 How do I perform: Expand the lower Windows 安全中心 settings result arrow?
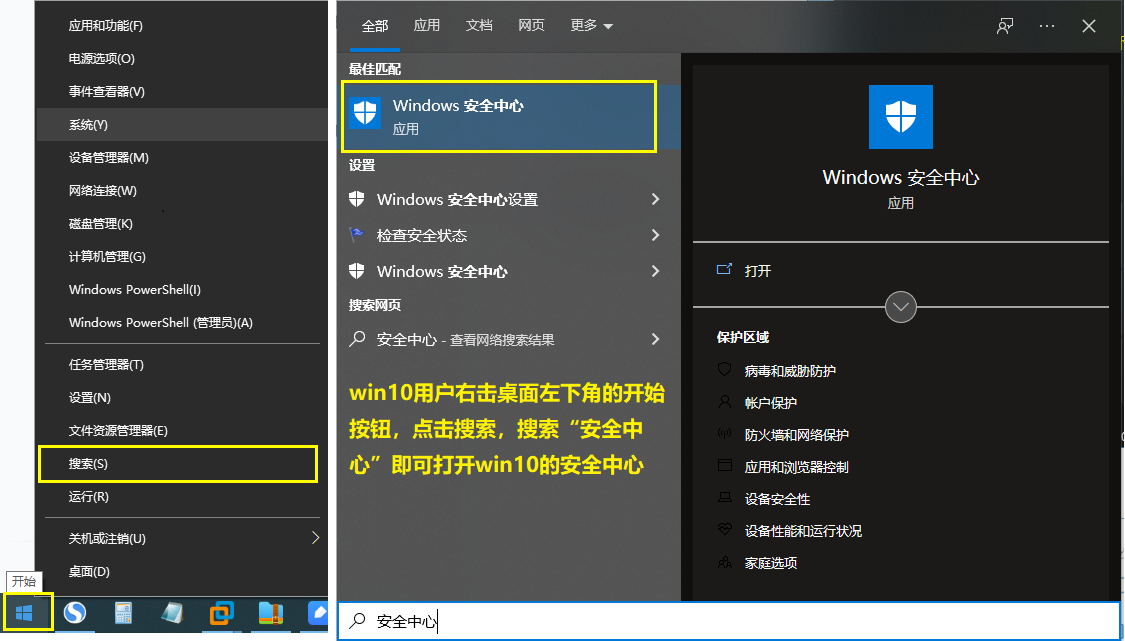655,271
